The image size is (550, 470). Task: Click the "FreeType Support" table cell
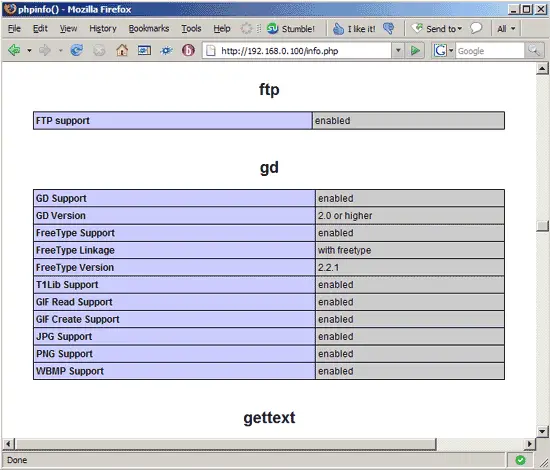tap(174, 233)
